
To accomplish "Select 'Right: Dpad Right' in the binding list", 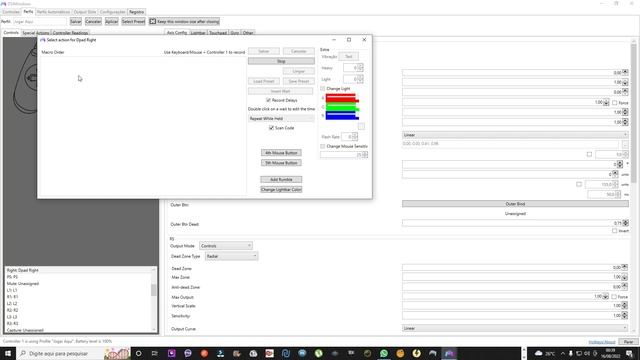I will pyautogui.click(x=22, y=270).
